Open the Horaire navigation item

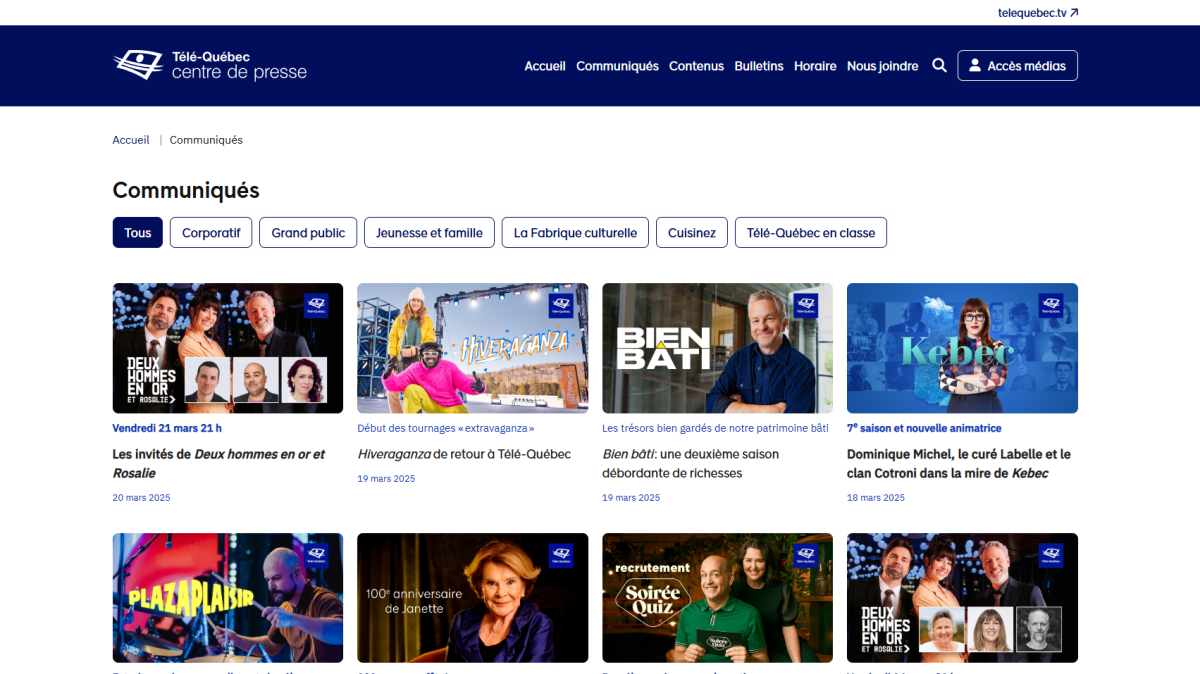[815, 66]
